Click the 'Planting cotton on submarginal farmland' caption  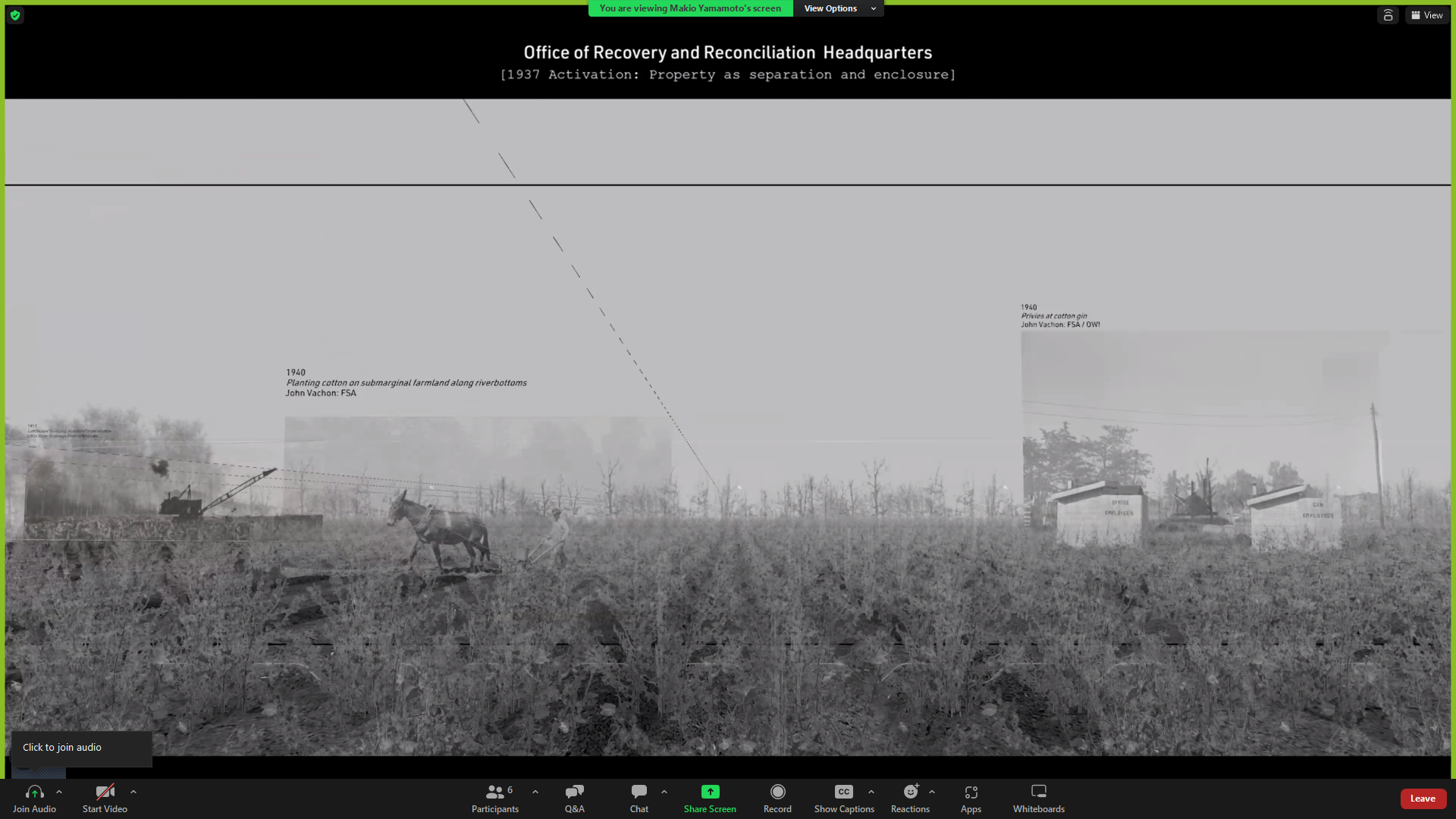click(406, 383)
